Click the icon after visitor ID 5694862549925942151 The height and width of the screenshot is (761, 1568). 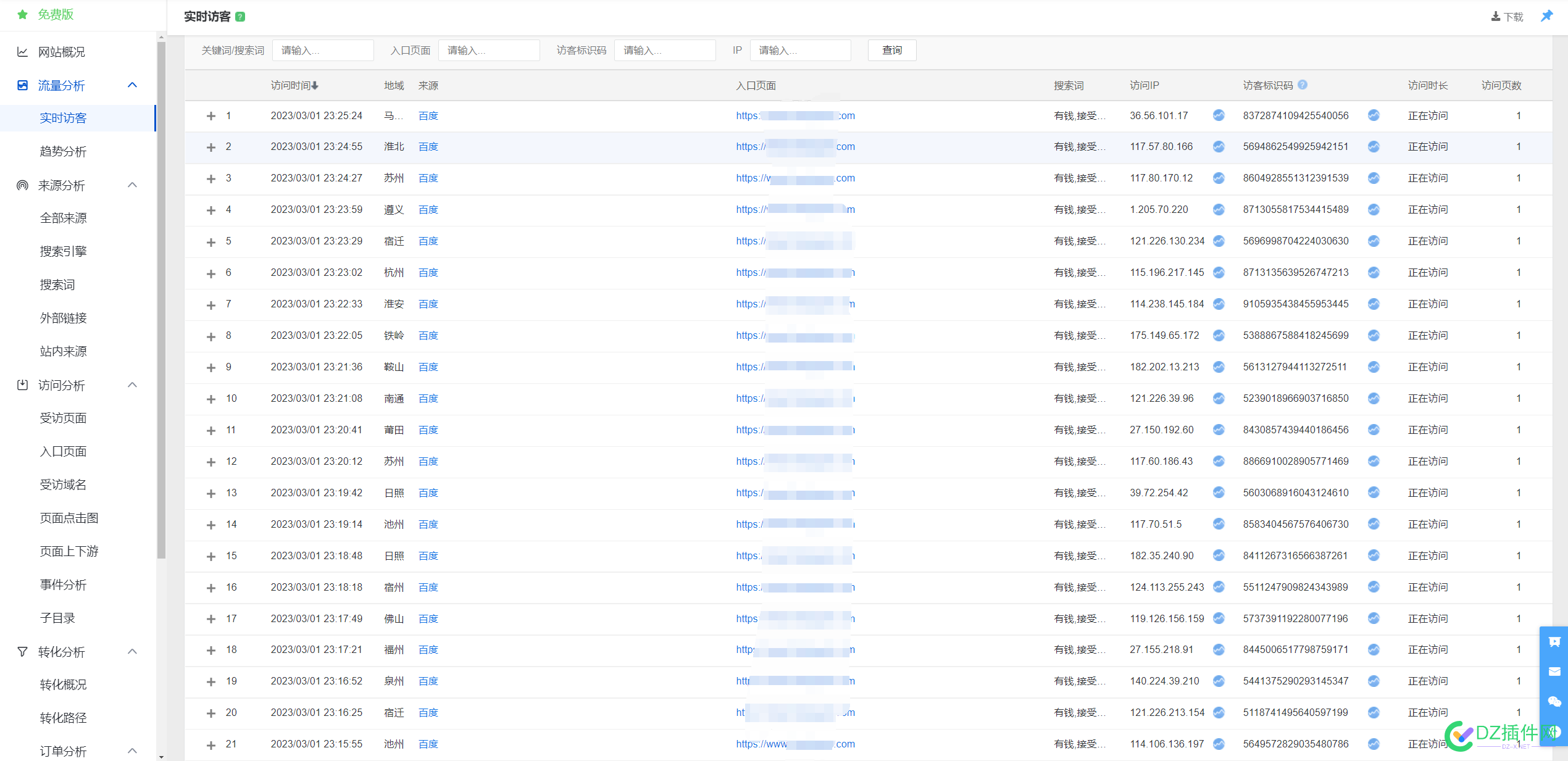coord(1374,147)
